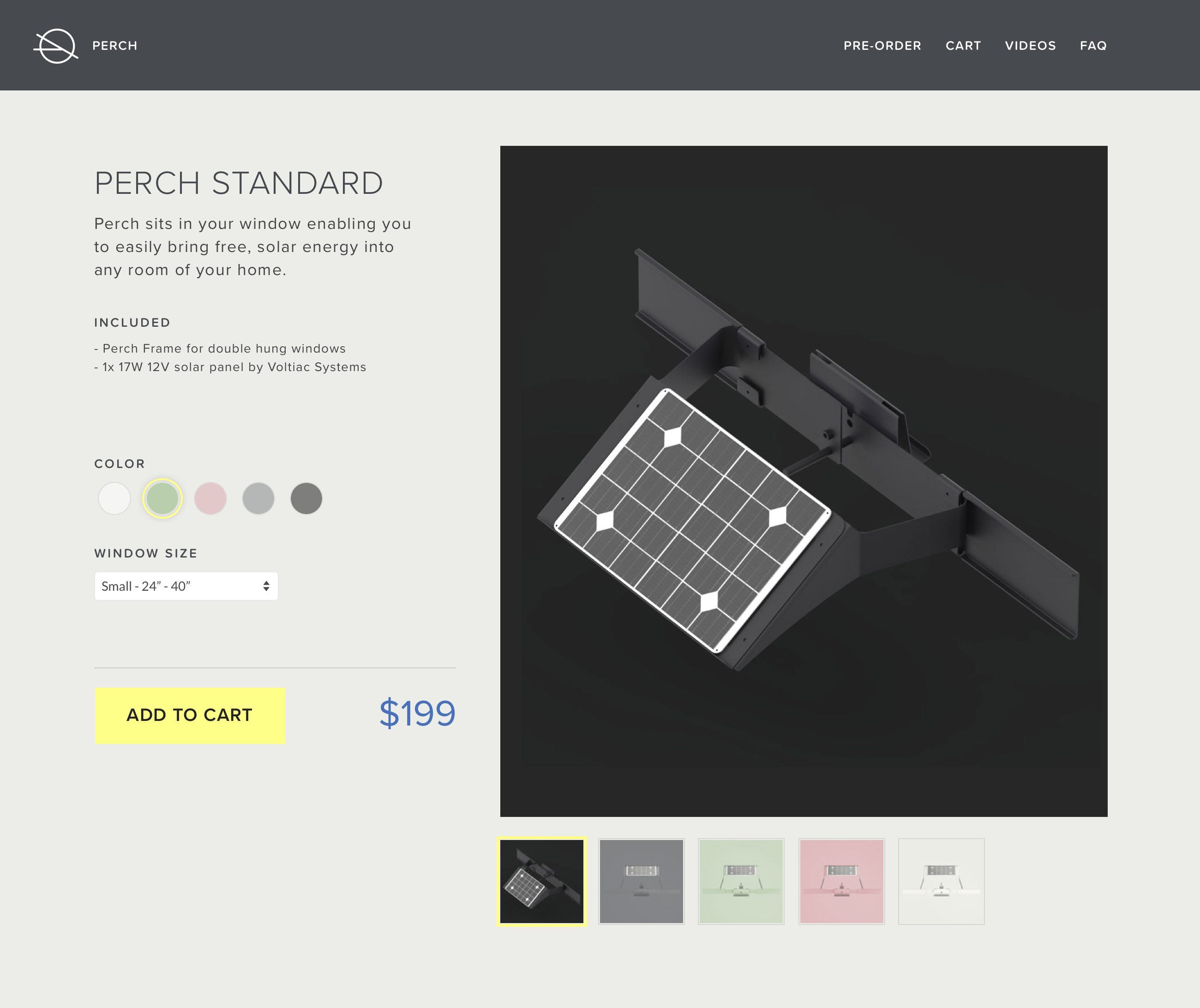Image resolution: width=1200 pixels, height=1008 pixels.
Task: Pick the light gray color swatch
Action: (x=258, y=498)
